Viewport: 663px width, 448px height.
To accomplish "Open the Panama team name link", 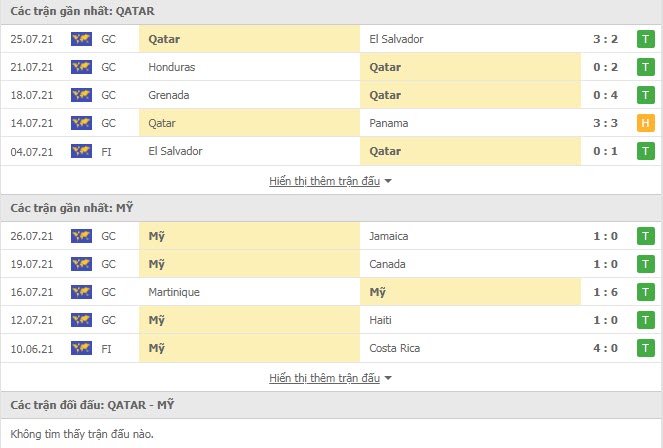I will coord(389,123).
